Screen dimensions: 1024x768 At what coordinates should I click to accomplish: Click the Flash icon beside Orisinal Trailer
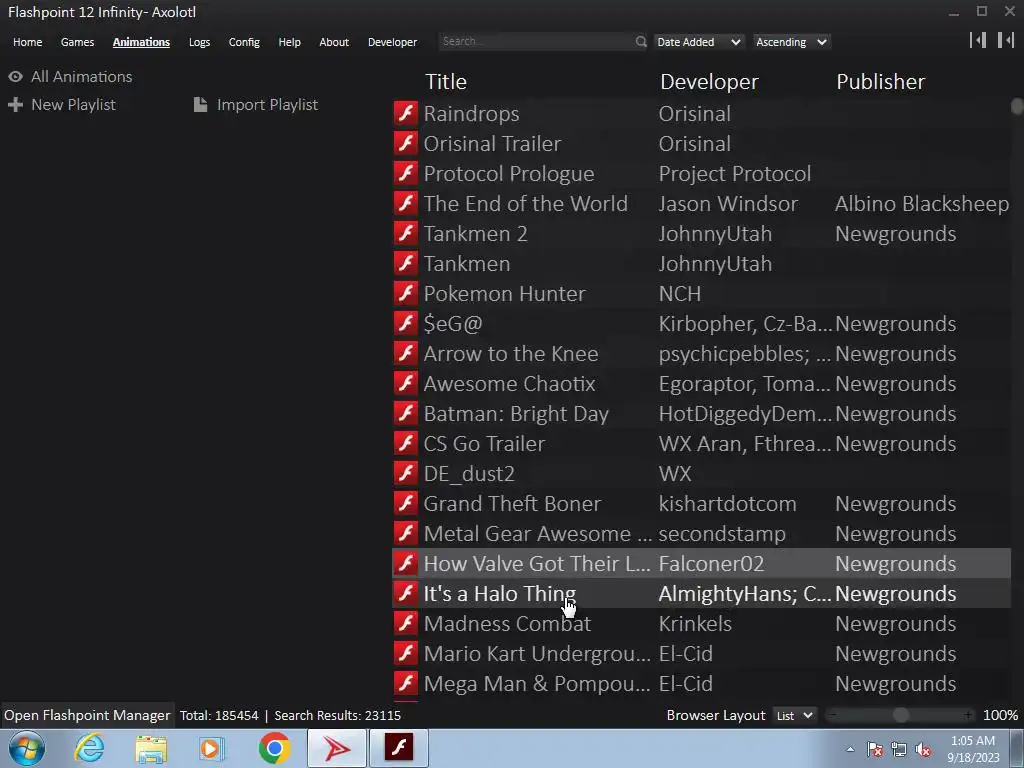(x=406, y=144)
